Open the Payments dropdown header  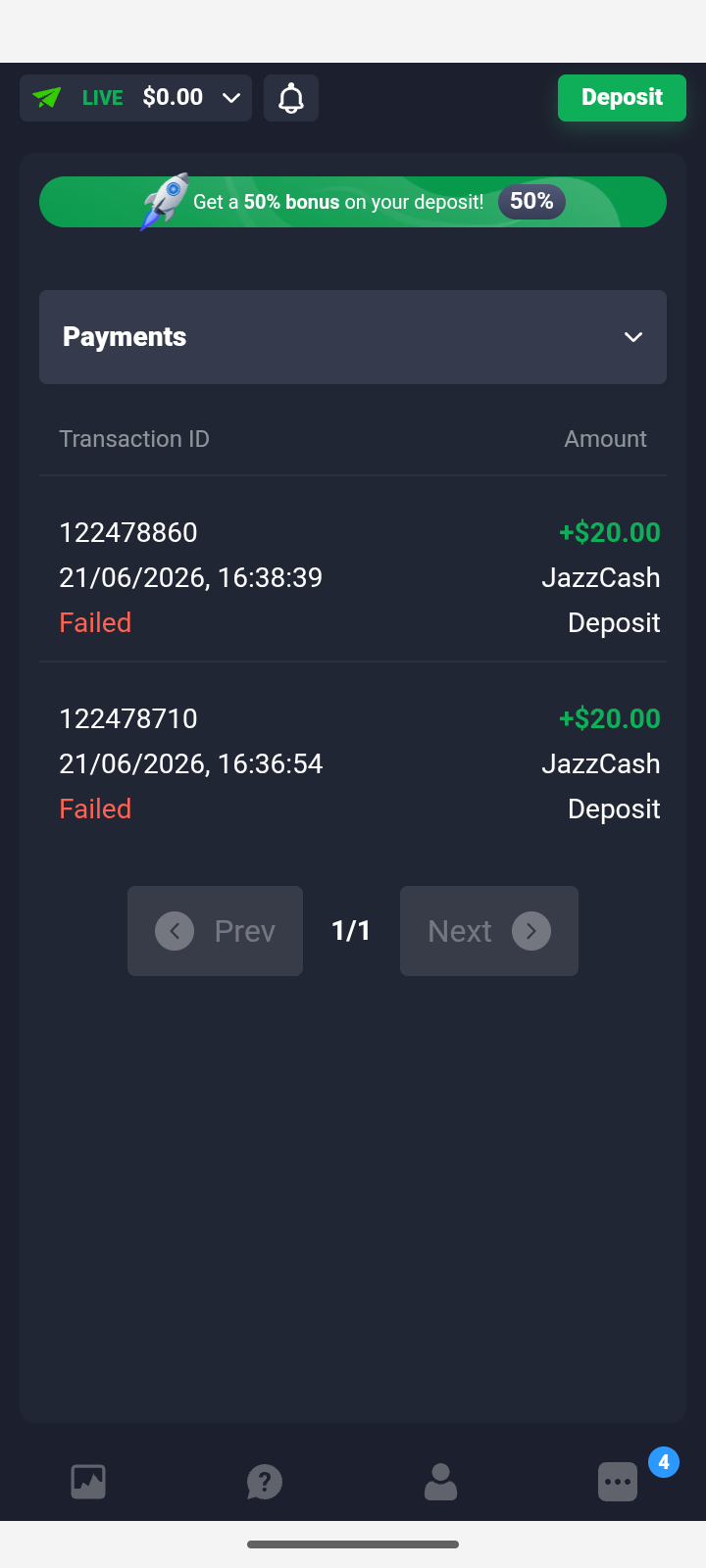(353, 337)
